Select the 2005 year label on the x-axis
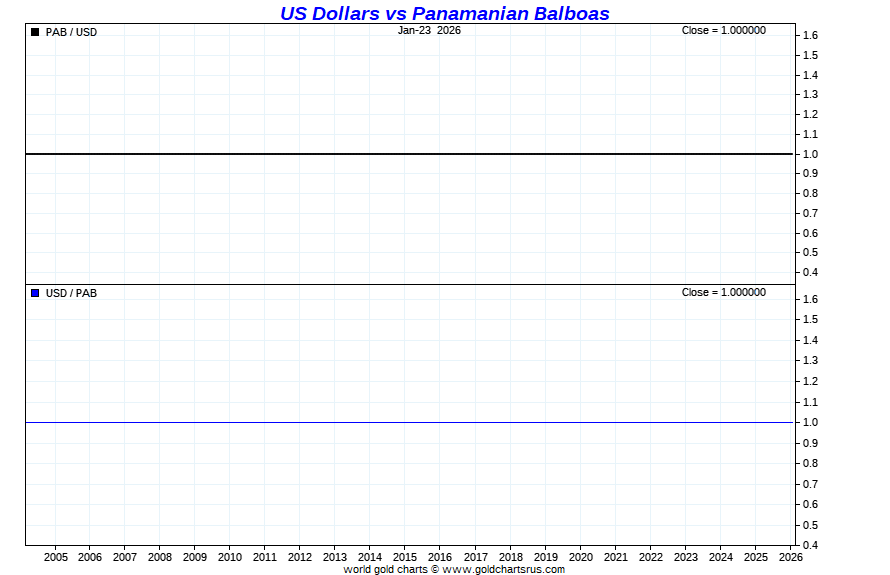Image resolution: width=890 pixels, height=575 pixels. pyautogui.click(x=55, y=557)
